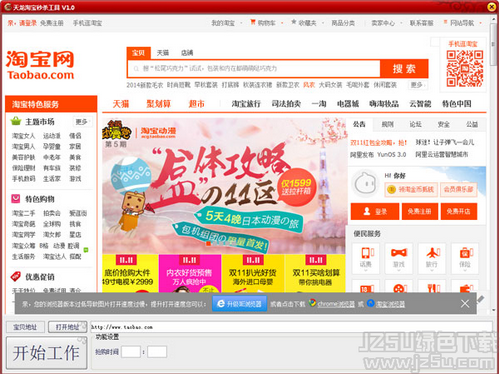The height and width of the screenshot is (374, 500).
Task: Click the favorites star icon
Action: pyautogui.click(x=293, y=22)
